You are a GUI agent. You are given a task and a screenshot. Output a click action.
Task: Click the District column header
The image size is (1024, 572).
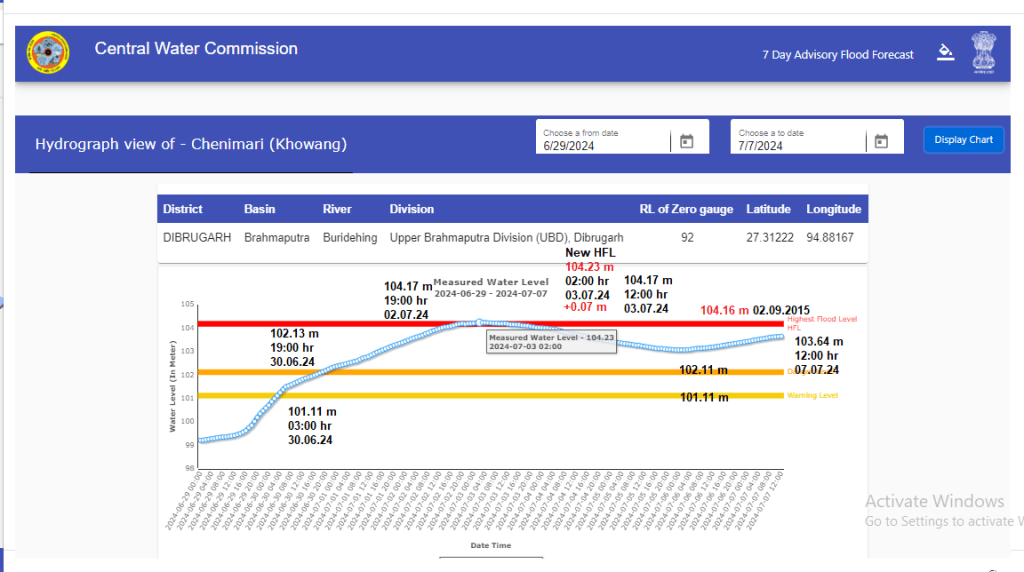click(183, 209)
